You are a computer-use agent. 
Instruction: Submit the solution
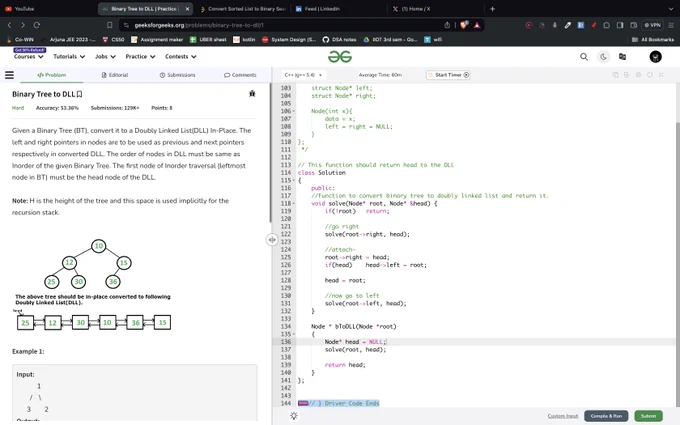(x=648, y=416)
